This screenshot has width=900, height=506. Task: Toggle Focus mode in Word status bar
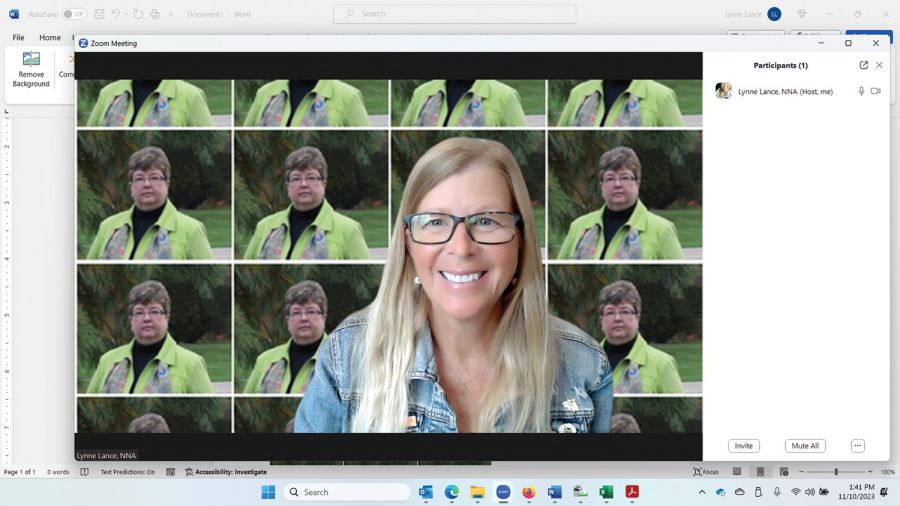705,471
